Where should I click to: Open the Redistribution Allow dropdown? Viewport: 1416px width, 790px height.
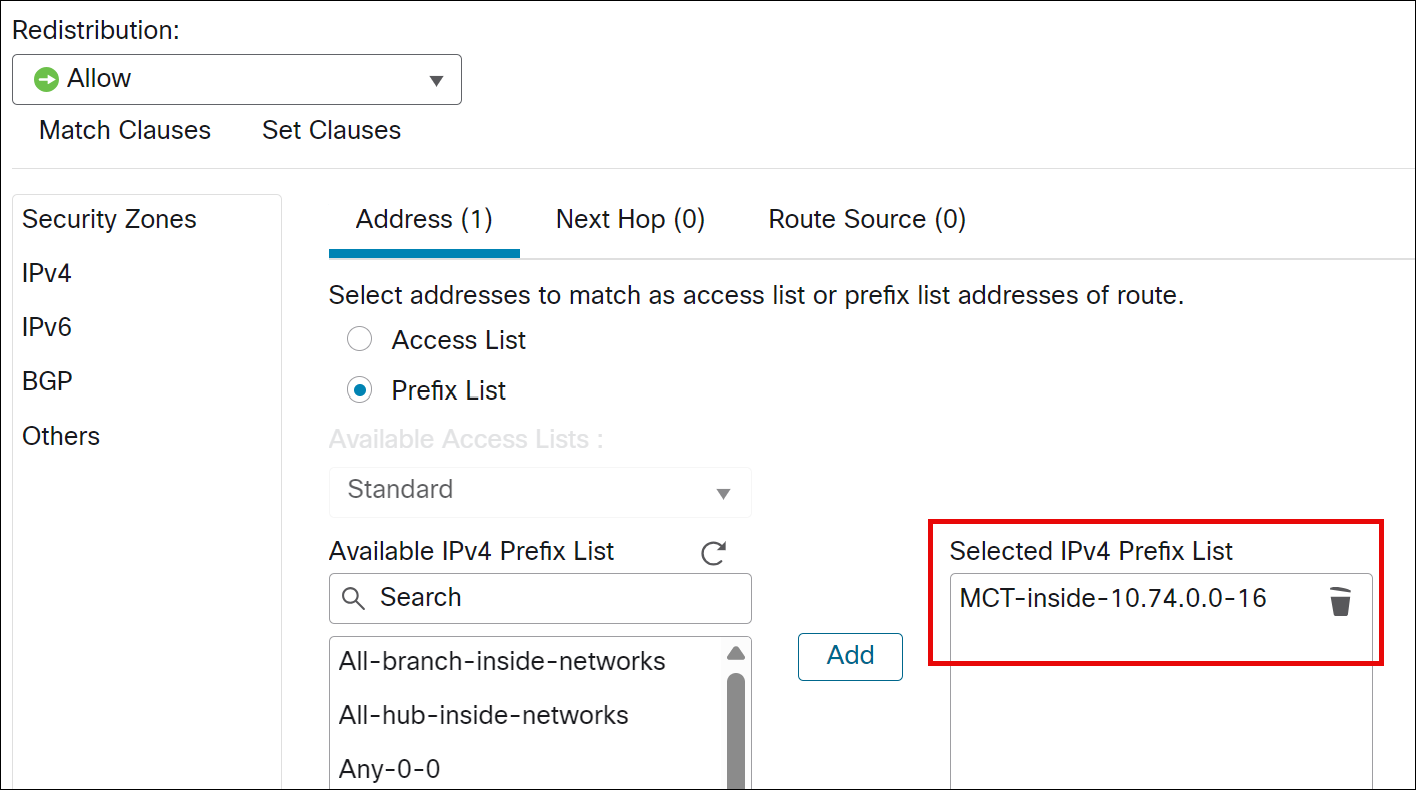236,78
